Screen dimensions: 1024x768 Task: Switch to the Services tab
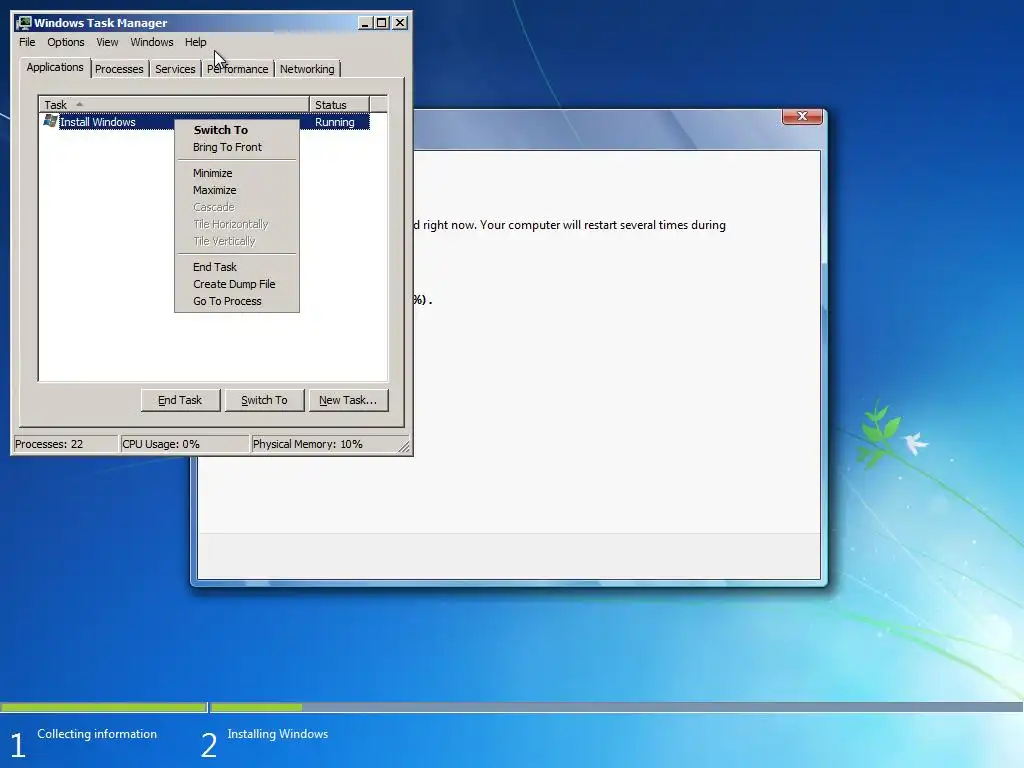[175, 69]
